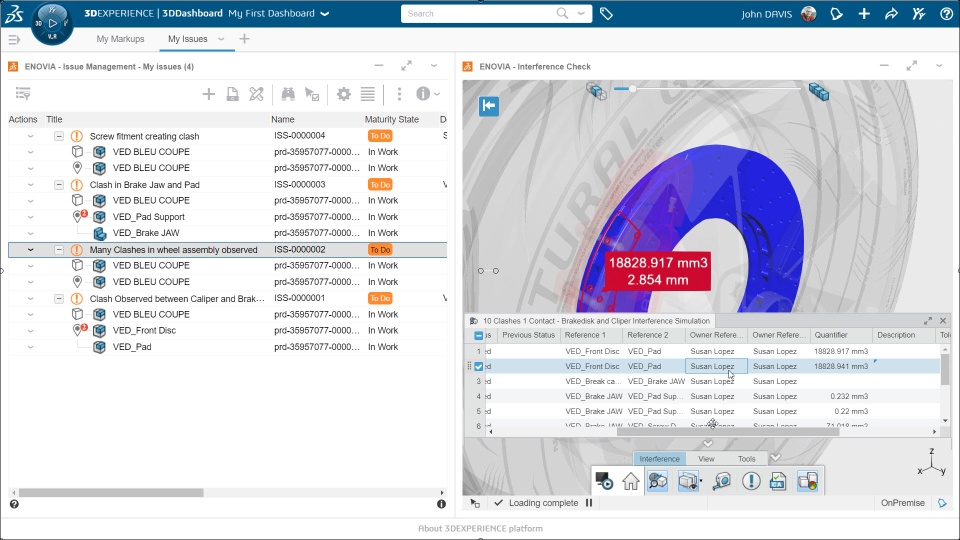Select the Interference toolbar tab
The width and height of the screenshot is (960, 540).
coord(659,459)
